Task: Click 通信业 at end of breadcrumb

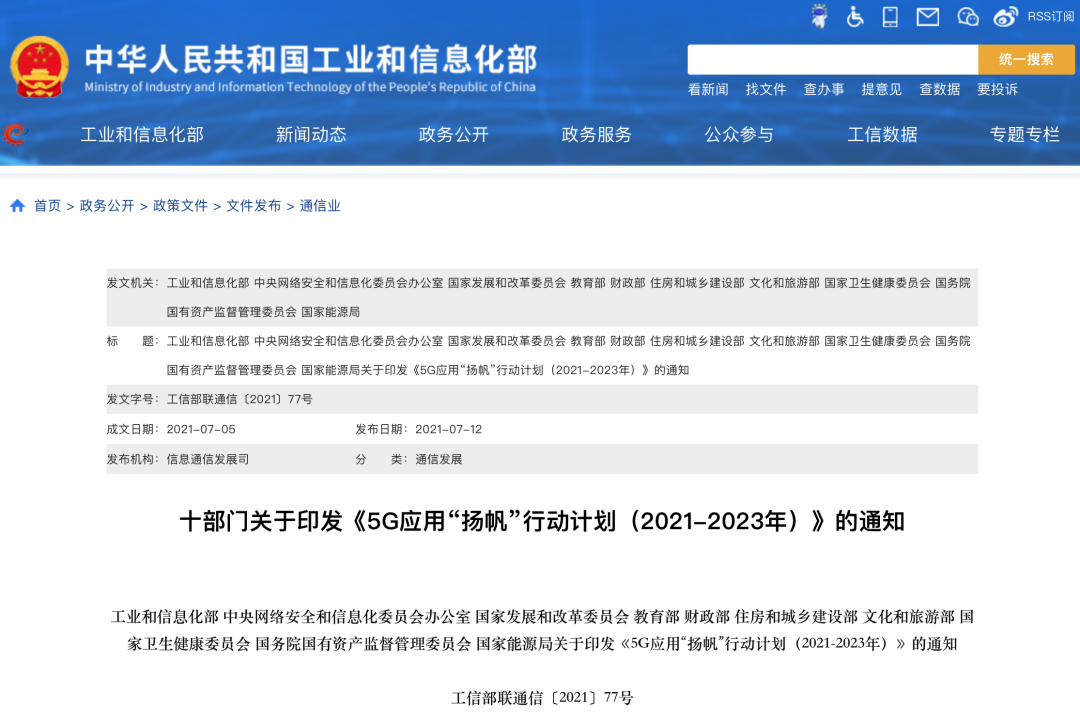Action: (x=320, y=206)
